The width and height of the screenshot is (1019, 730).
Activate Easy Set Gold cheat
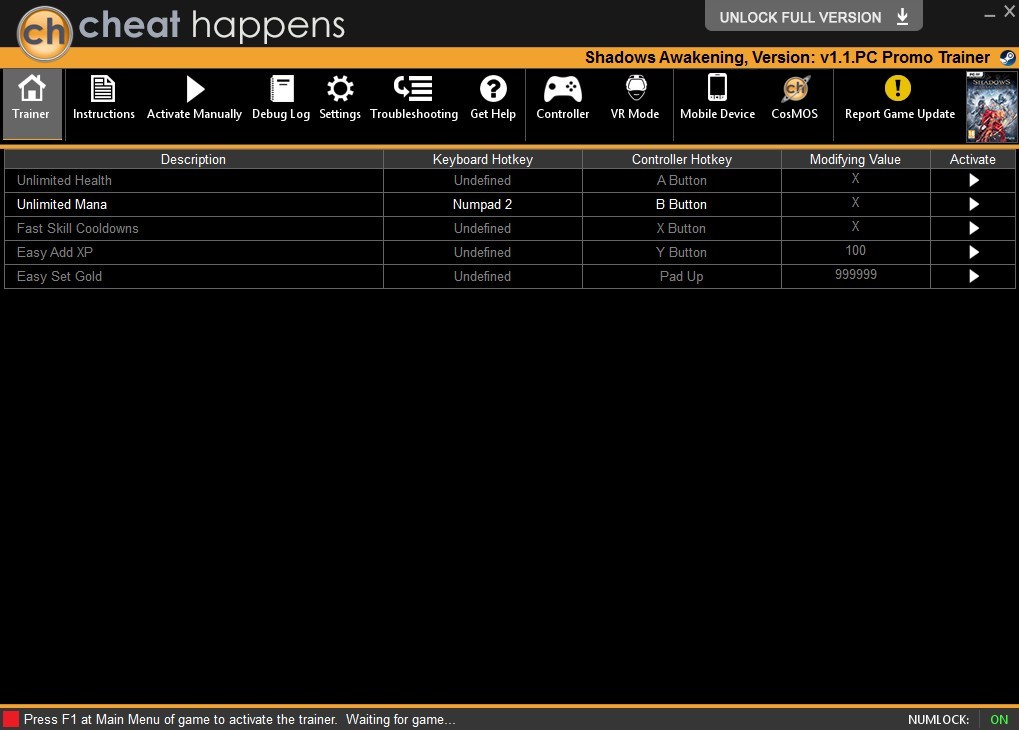tap(974, 277)
